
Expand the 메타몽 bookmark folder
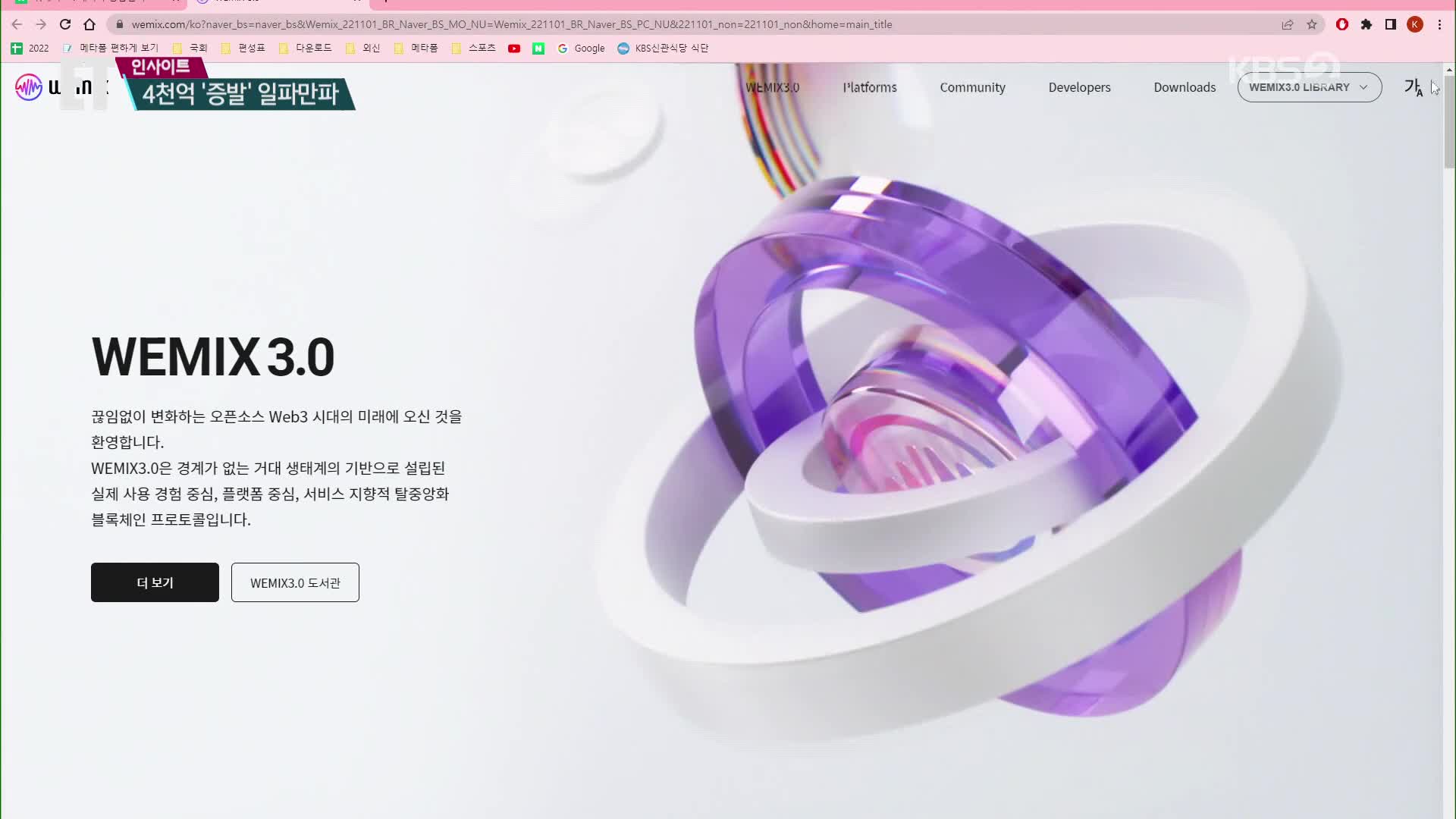[416, 48]
